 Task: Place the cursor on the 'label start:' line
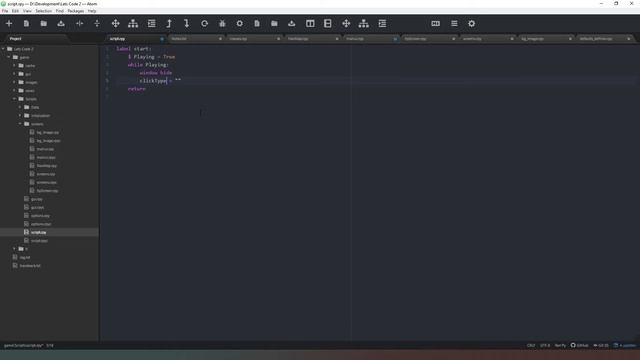pyautogui.click(x=133, y=49)
